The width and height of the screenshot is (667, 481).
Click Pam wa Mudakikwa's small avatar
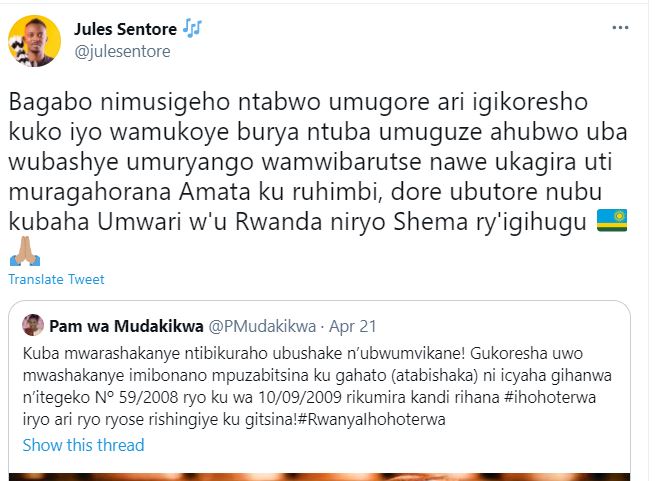click(x=33, y=324)
